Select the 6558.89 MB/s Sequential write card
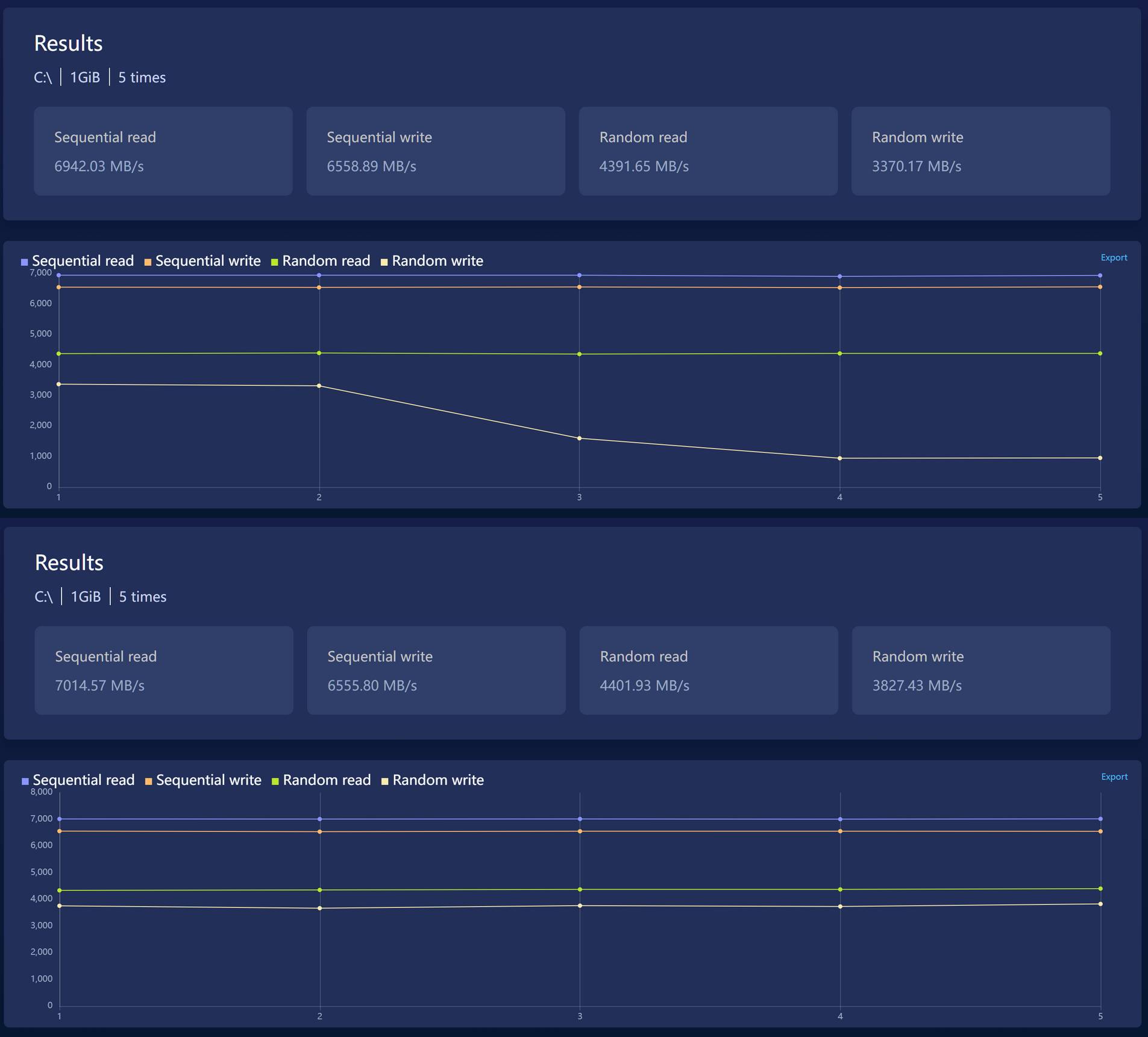Screen dimensions: 1148x1037 pyautogui.click(x=435, y=151)
